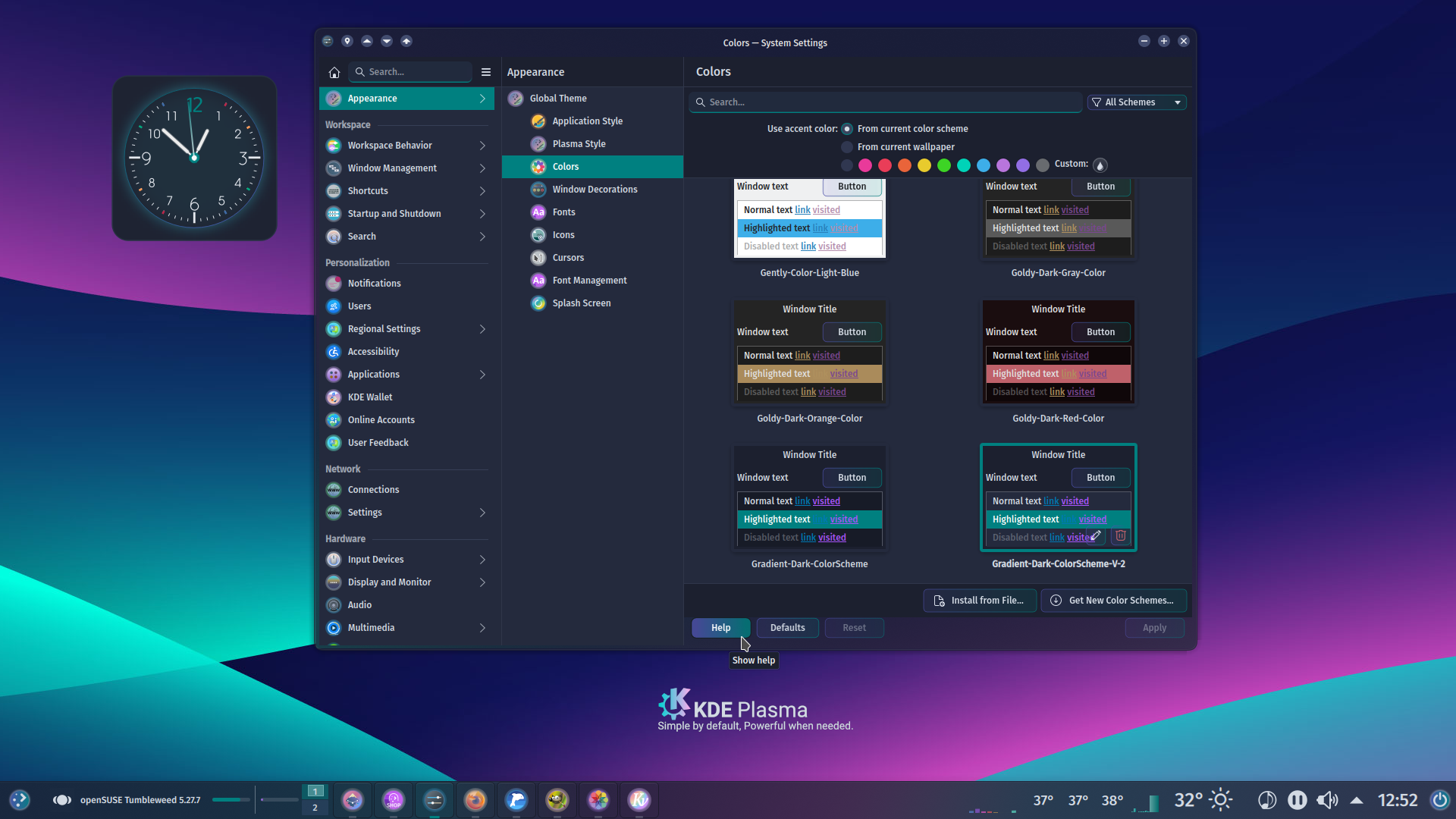Expand Regional Settings chevron

pyautogui.click(x=482, y=329)
